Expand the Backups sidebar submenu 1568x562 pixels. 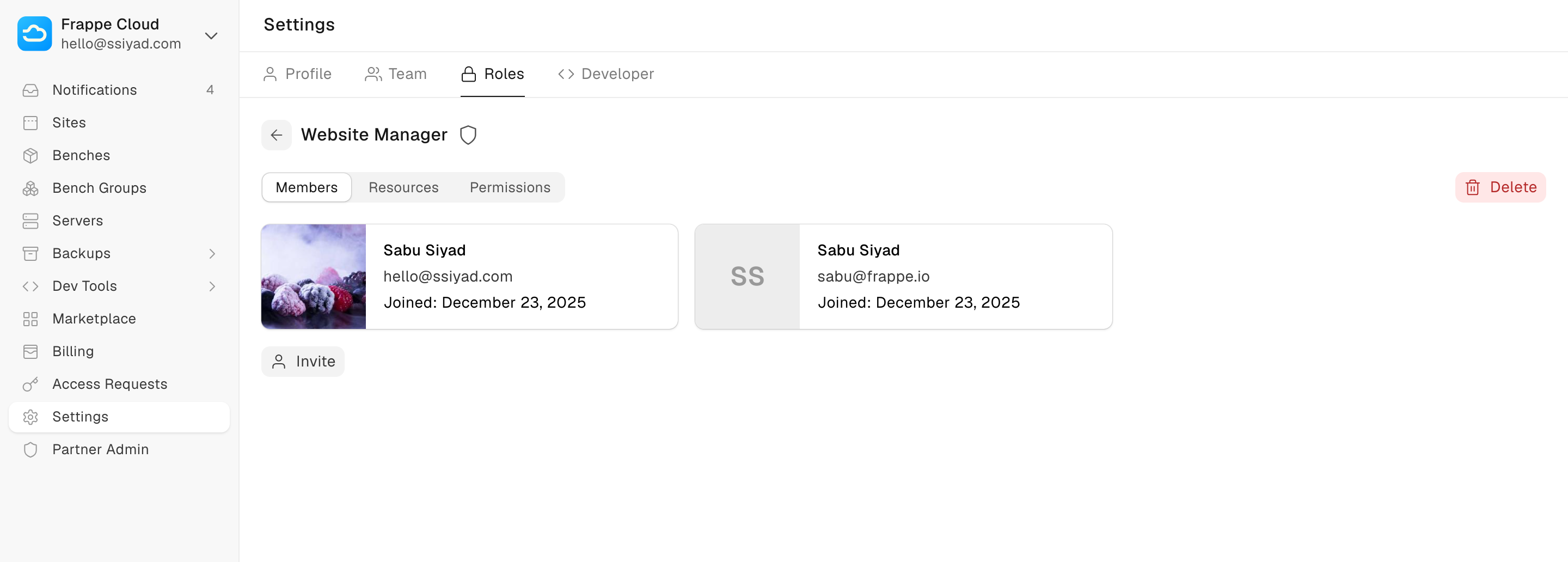(212, 253)
